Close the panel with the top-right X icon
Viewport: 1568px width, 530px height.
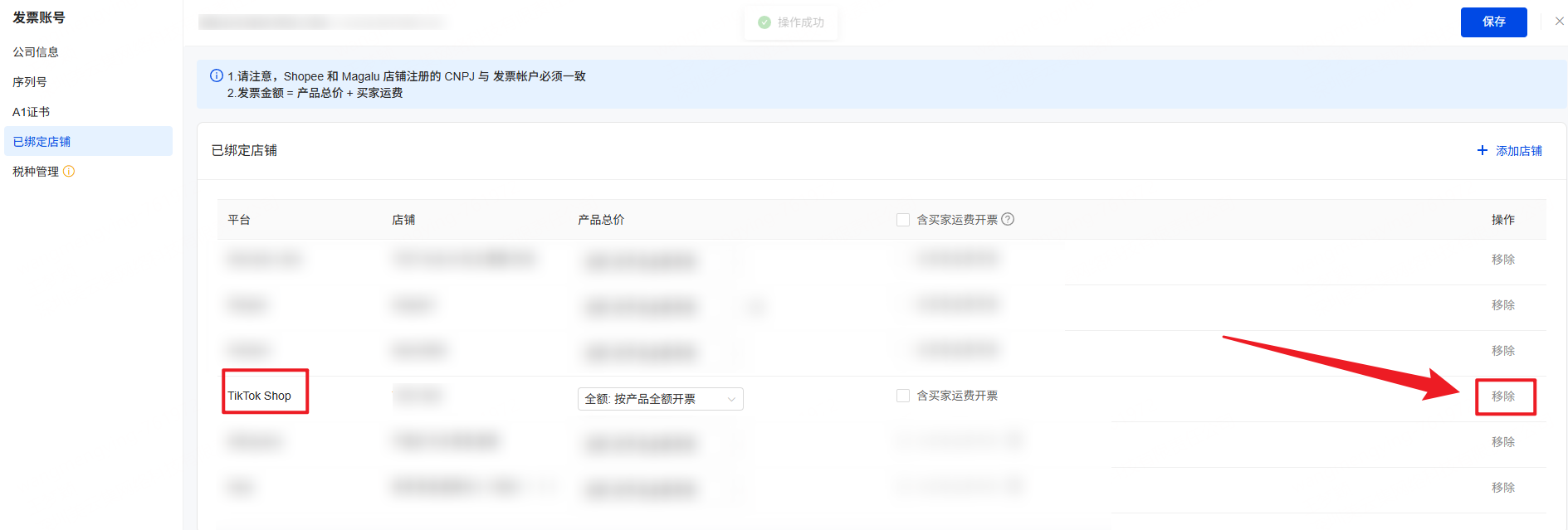(x=1559, y=22)
